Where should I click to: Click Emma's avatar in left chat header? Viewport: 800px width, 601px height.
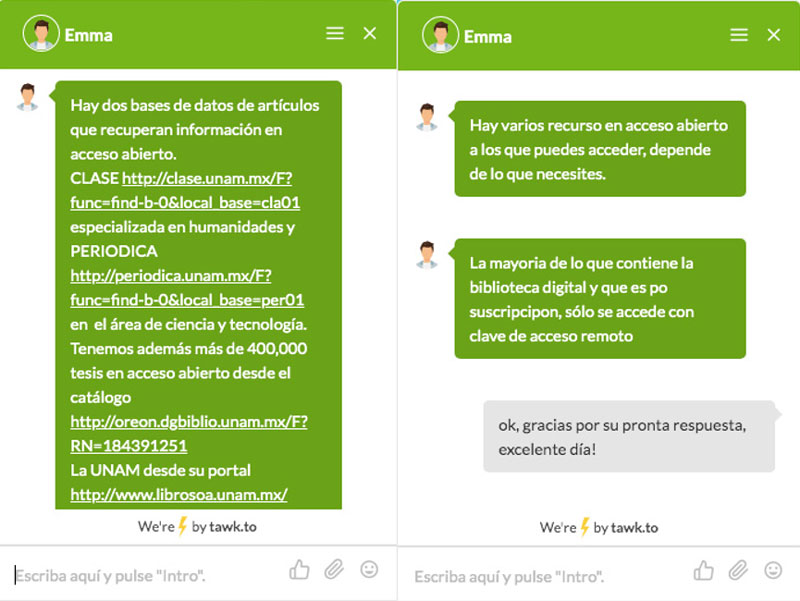coord(41,34)
